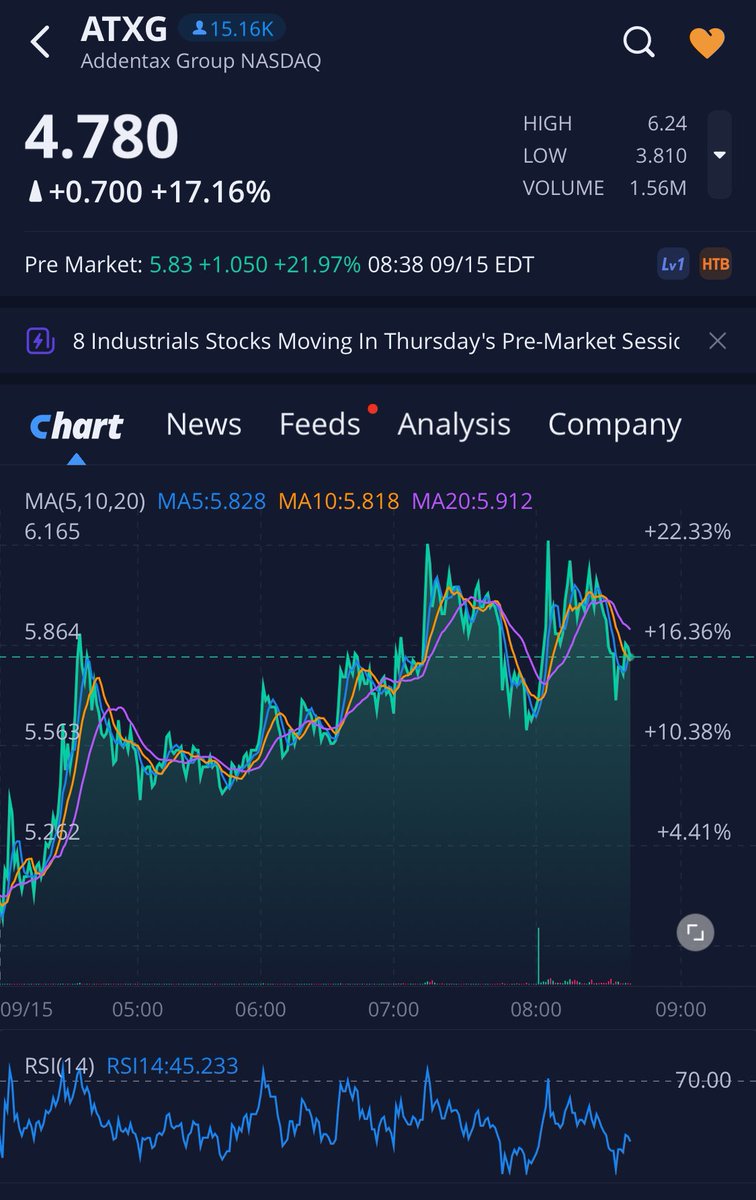Tap the VOLUME 1.56M stat
The height and width of the screenshot is (1200, 756).
605,188
